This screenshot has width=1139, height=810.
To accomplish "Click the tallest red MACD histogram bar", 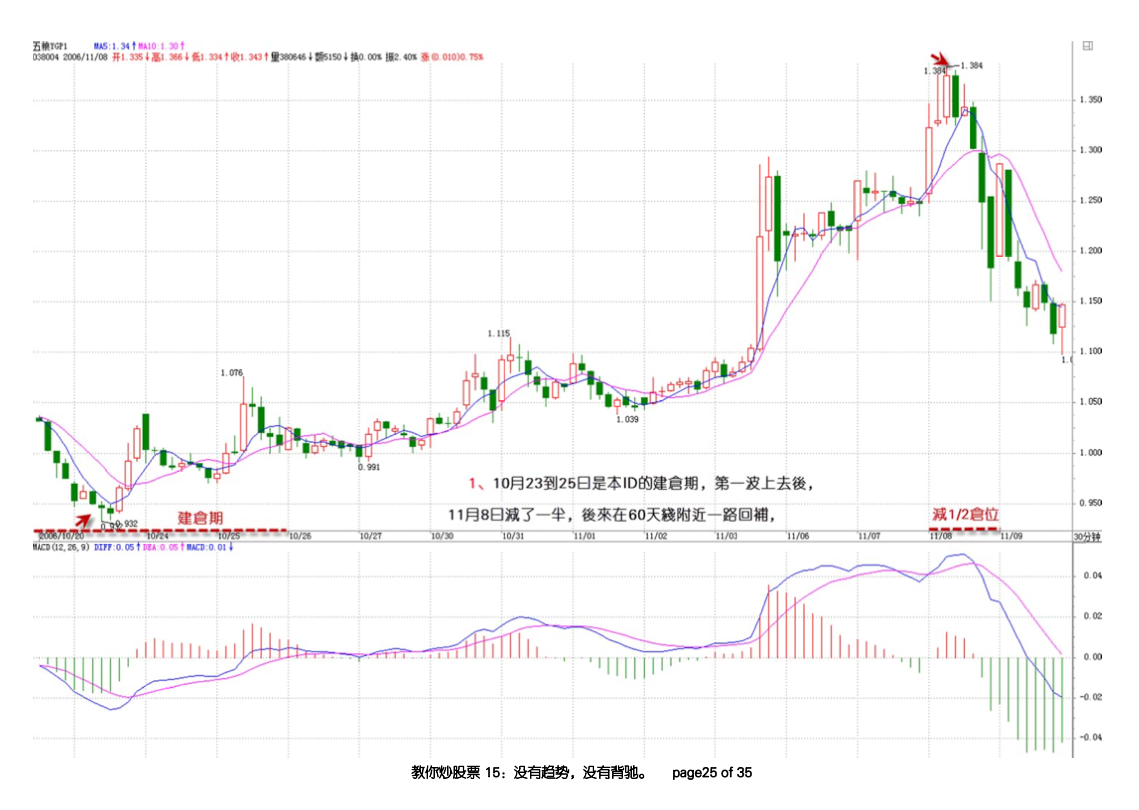I will 770,615.
